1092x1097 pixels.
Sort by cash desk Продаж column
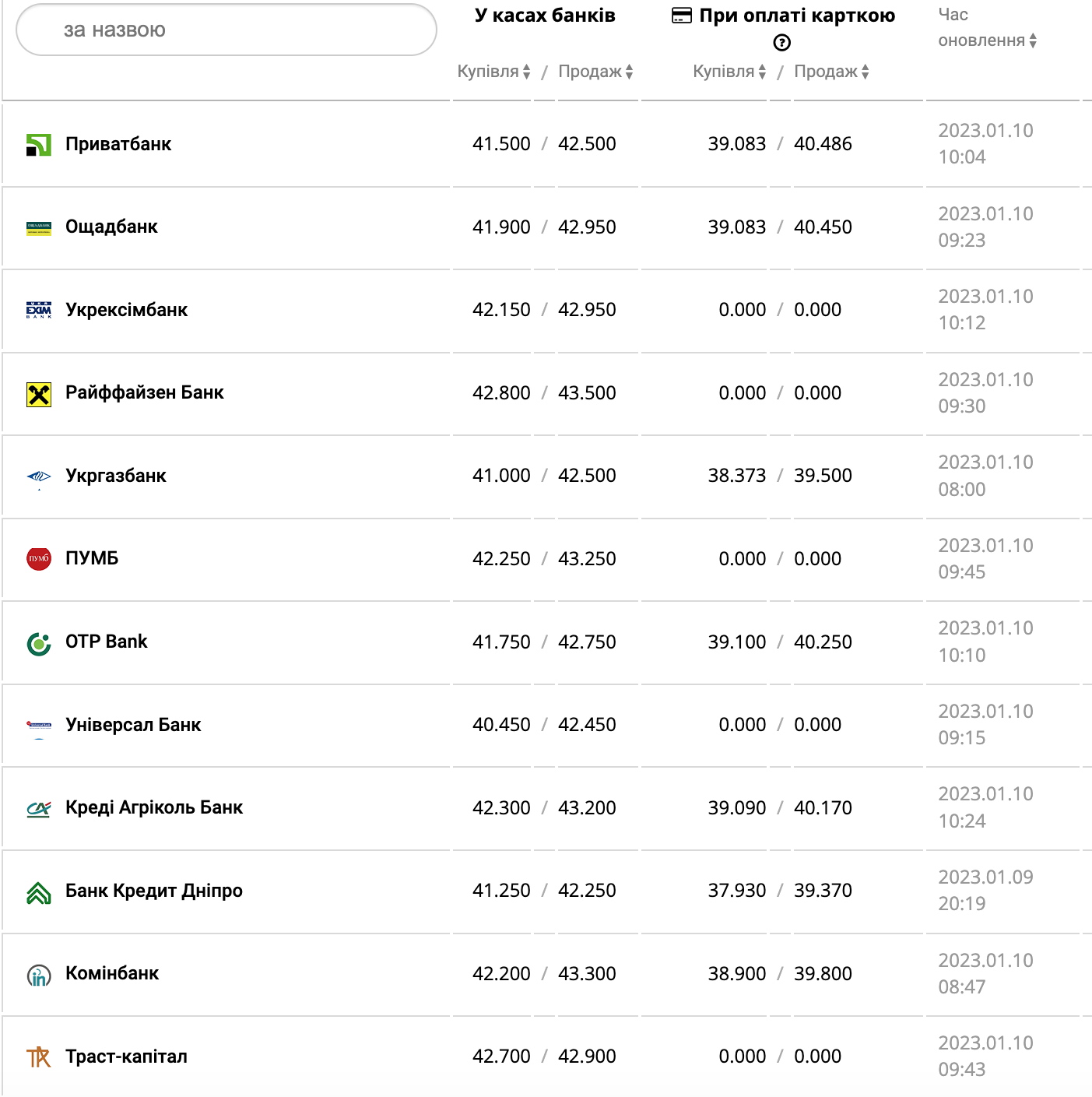(x=595, y=72)
